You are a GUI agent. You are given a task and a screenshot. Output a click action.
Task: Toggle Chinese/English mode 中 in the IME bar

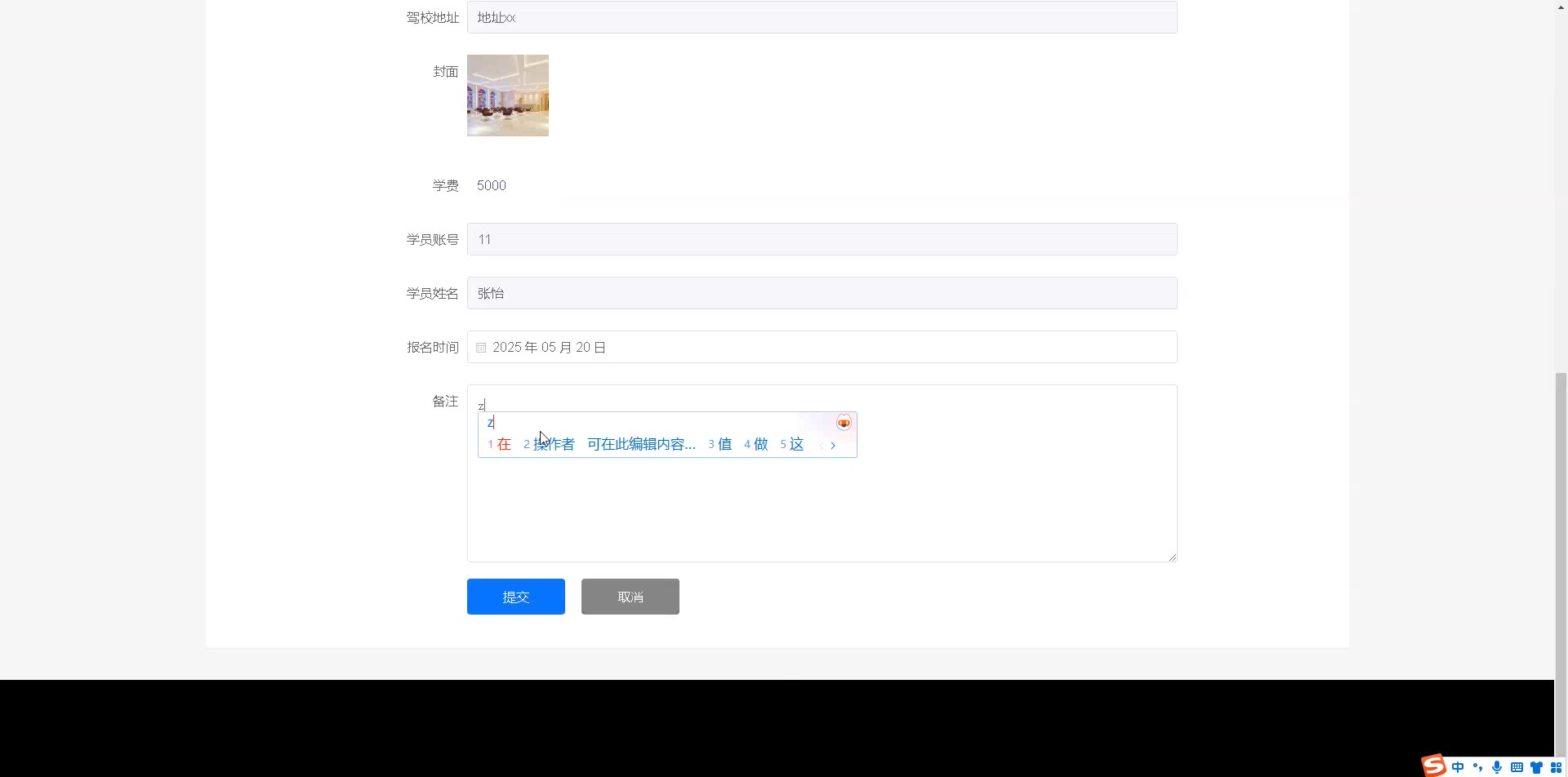click(1458, 767)
